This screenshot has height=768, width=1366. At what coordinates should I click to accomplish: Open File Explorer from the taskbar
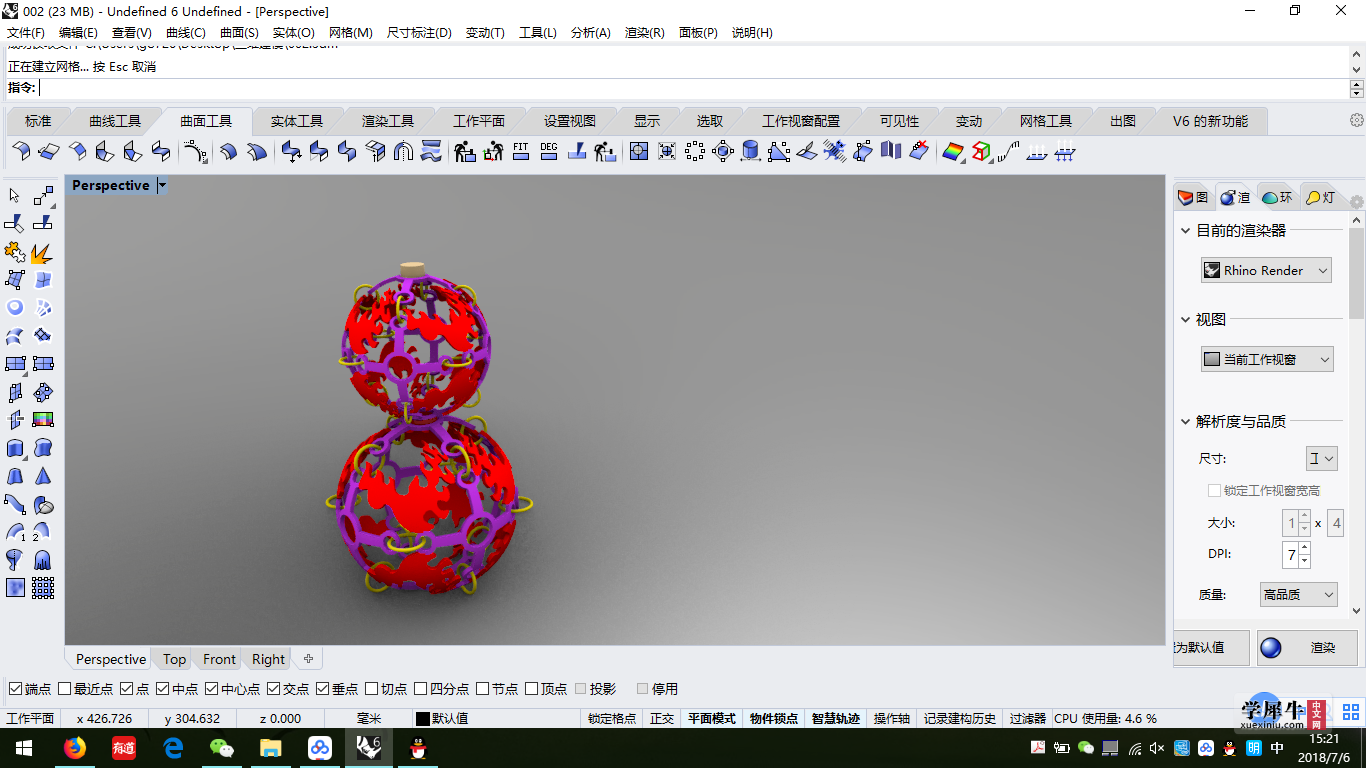(x=271, y=748)
